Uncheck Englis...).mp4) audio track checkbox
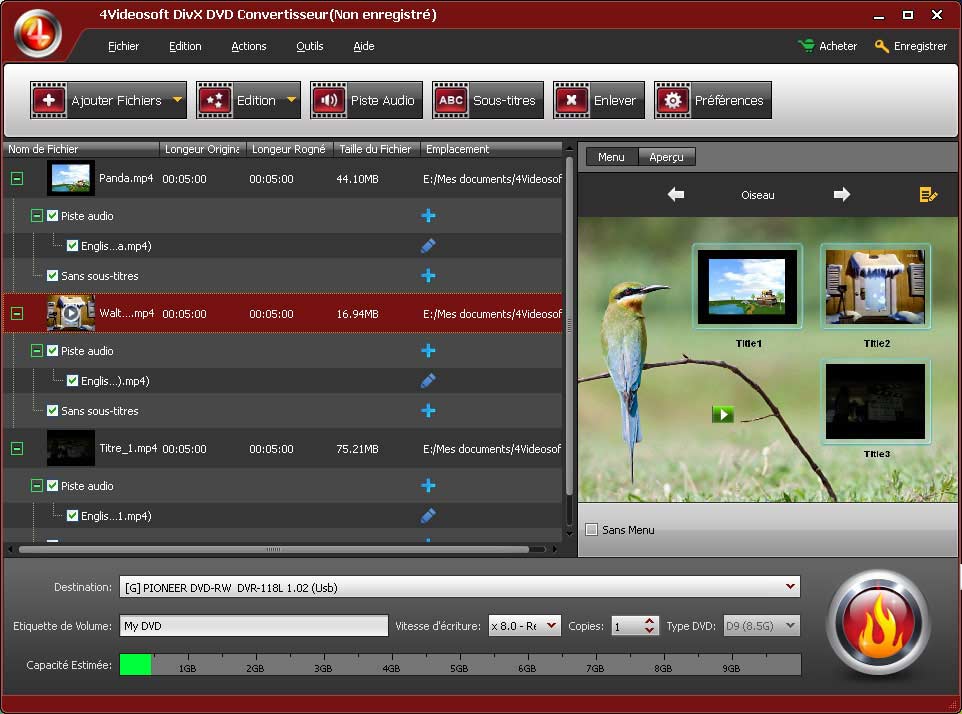The height and width of the screenshot is (714, 962). click(x=72, y=380)
